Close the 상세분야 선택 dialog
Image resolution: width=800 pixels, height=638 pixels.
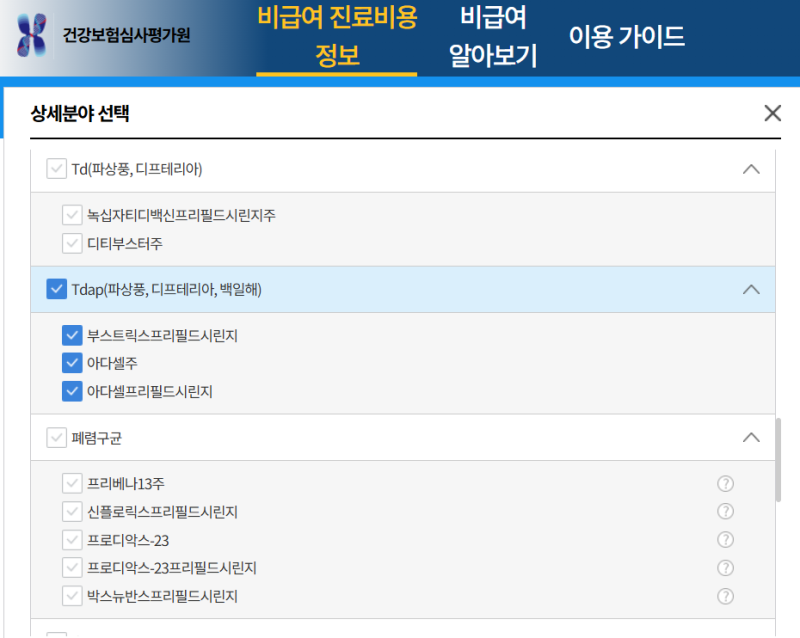[x=772, y=113]
